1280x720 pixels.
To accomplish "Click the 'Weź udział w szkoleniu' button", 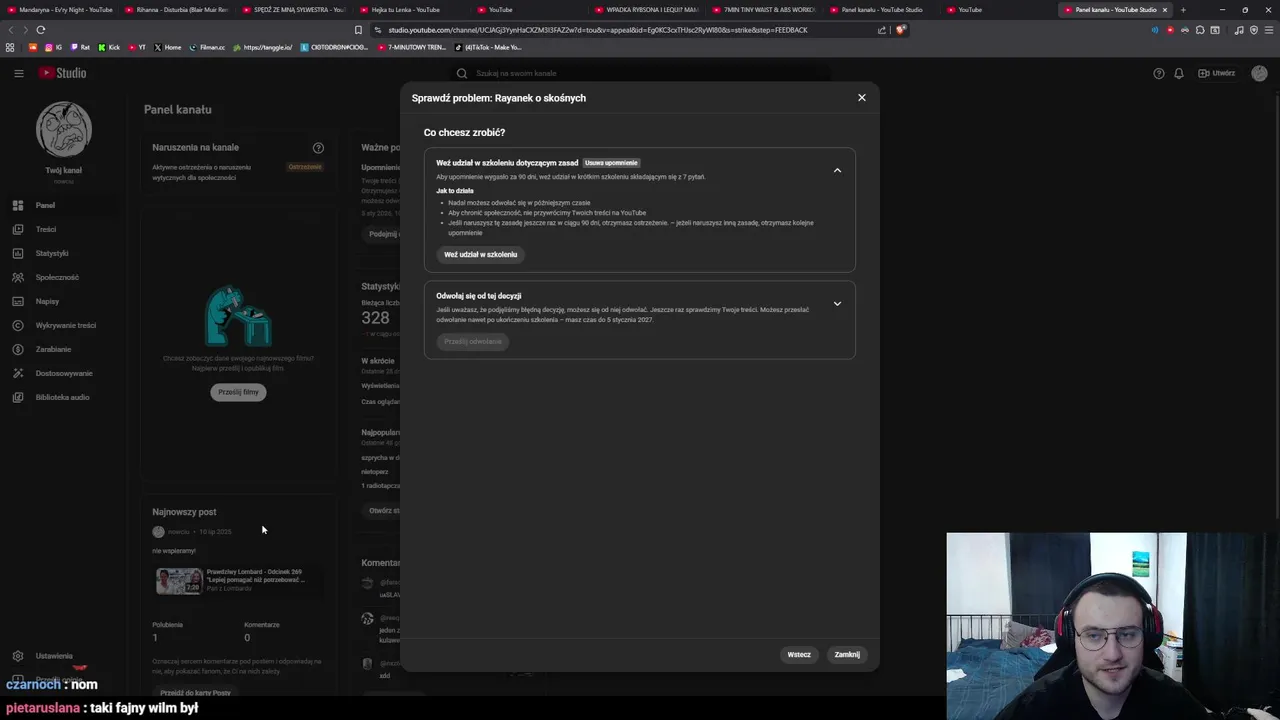I will (x=480, y=254).
